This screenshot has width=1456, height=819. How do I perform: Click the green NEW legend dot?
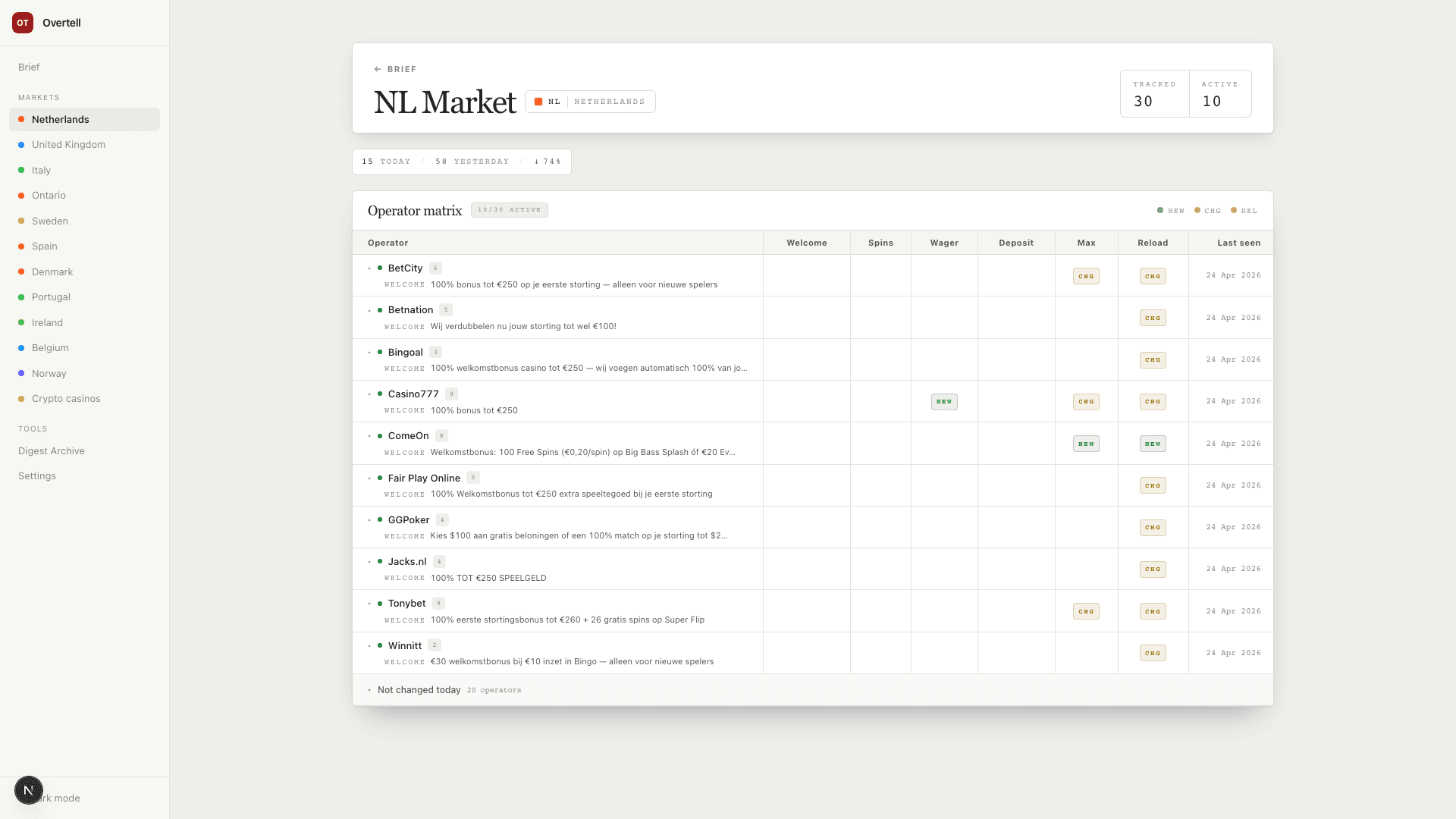(1160, 210)
